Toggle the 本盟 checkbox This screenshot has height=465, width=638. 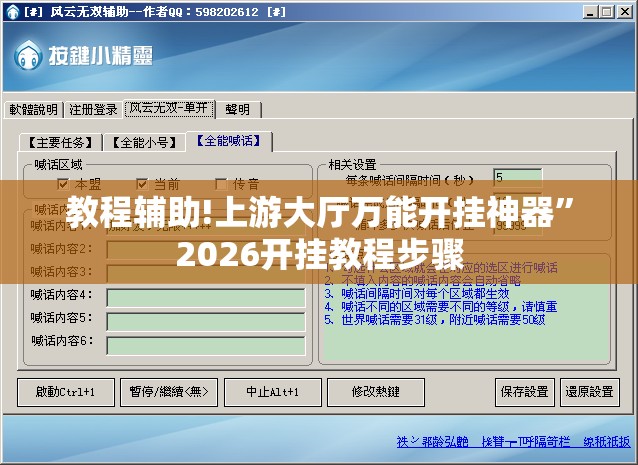tap(63, 184)
